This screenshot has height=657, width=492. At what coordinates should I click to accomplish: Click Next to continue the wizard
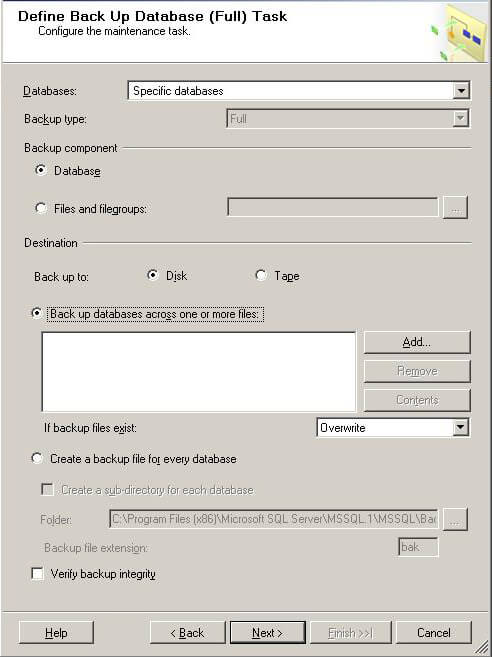click(267, 633)
